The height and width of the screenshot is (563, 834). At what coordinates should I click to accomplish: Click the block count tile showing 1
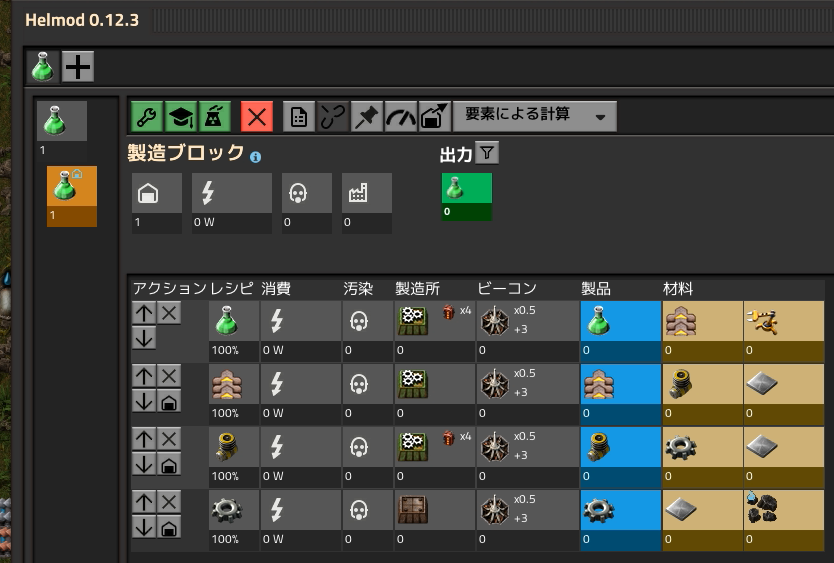157,203
